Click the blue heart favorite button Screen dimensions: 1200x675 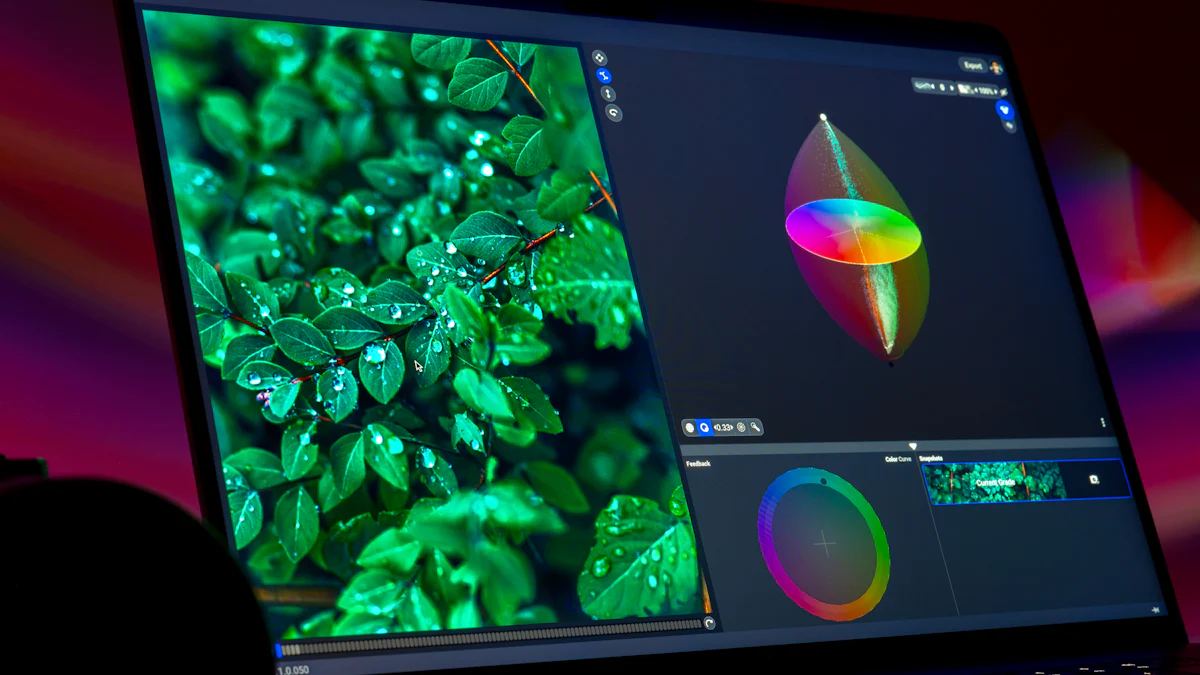1006,111
